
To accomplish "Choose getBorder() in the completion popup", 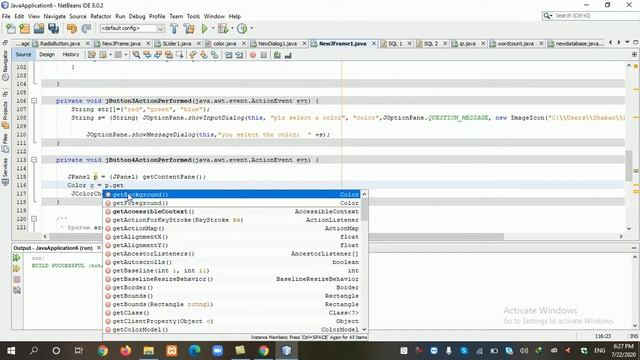I will [232, 287].
